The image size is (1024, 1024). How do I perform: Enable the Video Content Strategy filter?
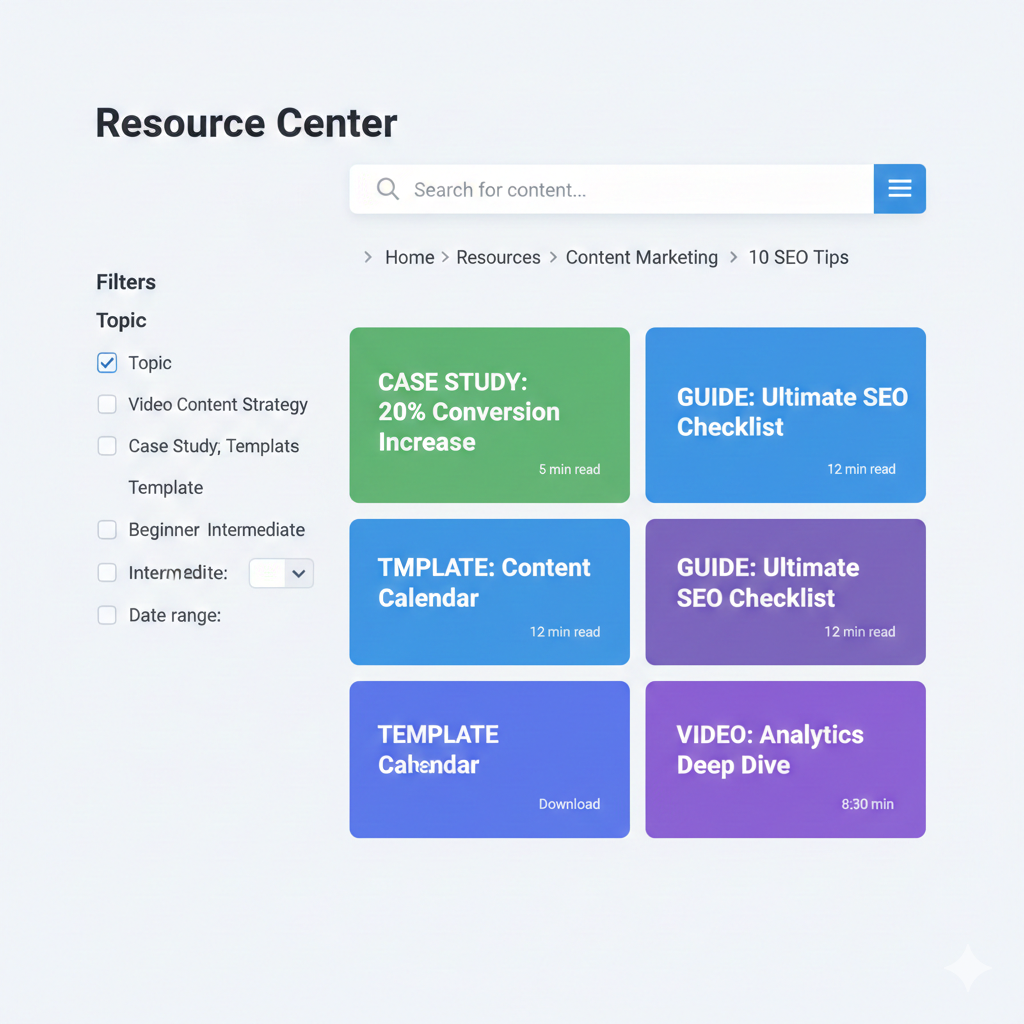point(107,404)
